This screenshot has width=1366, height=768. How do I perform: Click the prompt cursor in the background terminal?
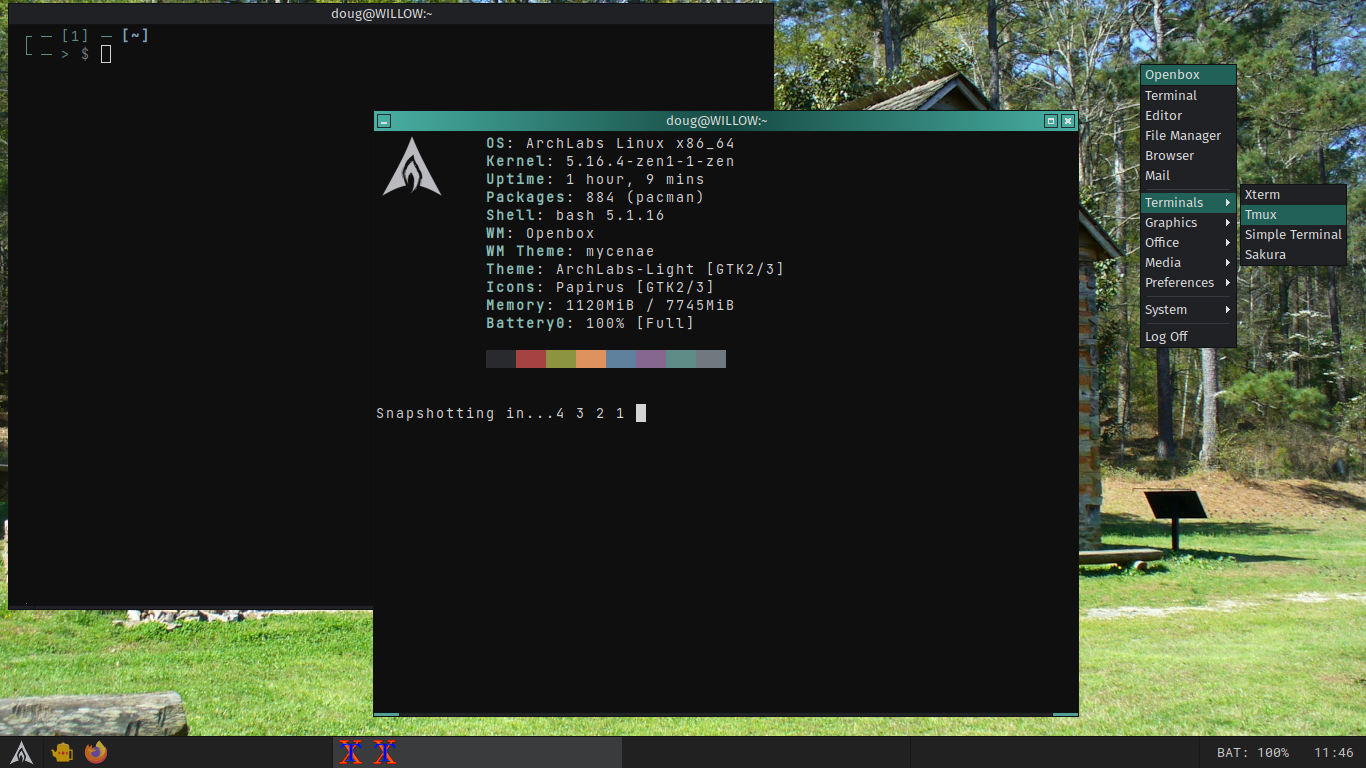click(106, 54)
